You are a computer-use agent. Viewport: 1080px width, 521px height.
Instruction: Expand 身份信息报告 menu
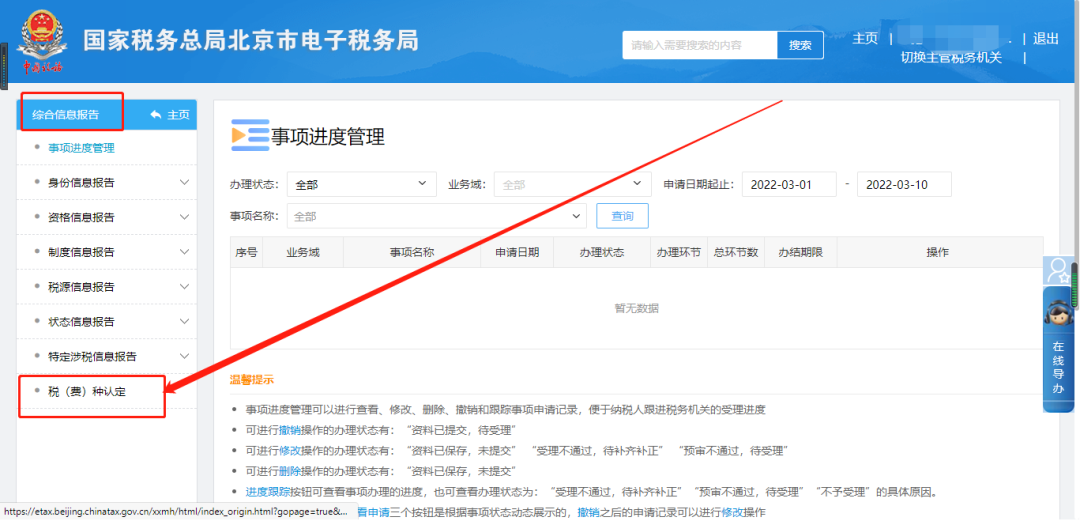pos(107,183)
